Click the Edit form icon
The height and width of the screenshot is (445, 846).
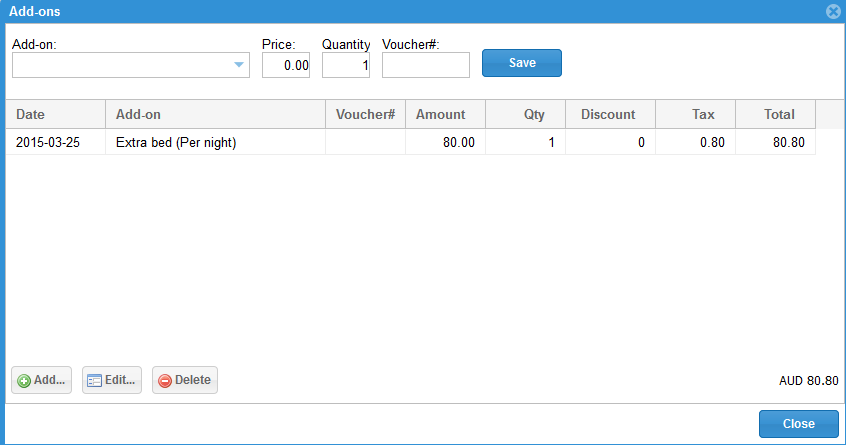95,381
